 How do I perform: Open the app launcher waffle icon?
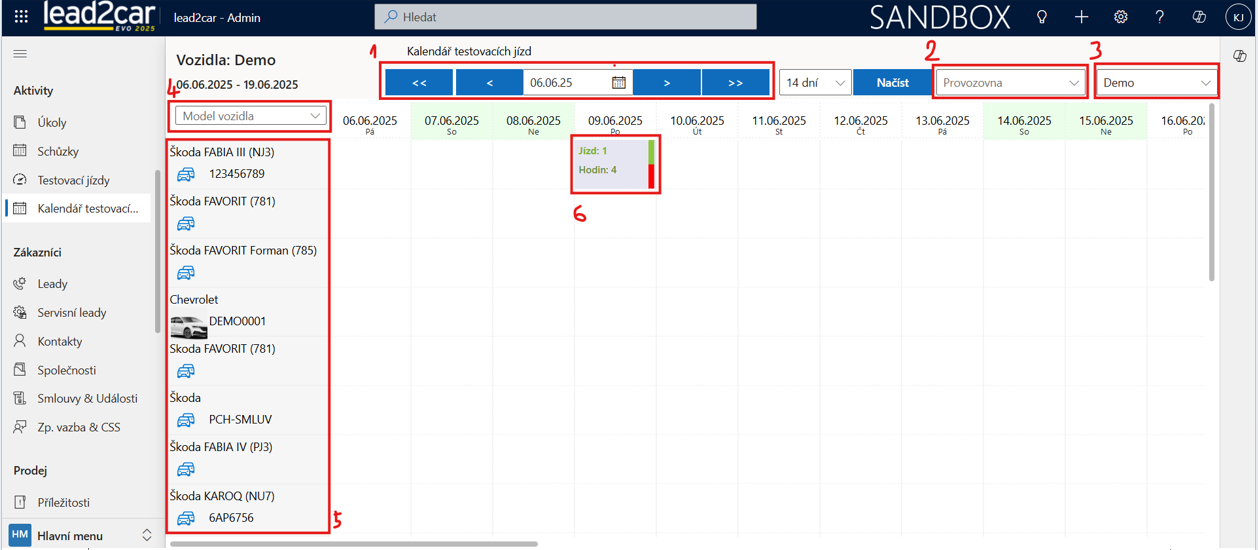21,17
